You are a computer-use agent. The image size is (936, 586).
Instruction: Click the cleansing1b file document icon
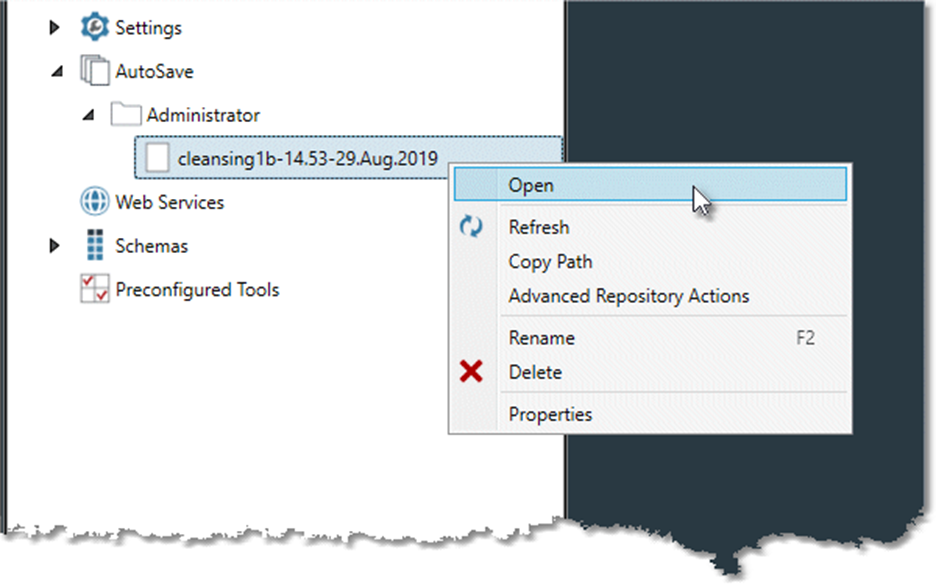click(x=157, y=157)
